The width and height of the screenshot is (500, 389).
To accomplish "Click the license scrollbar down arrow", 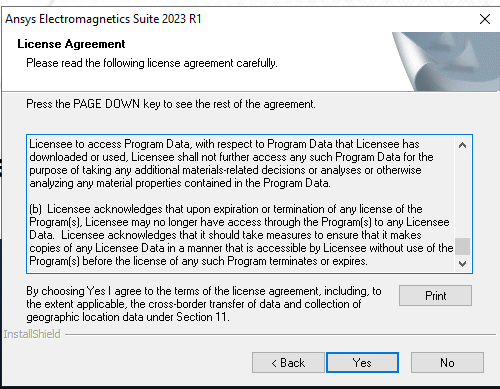I will pos(462,263).
